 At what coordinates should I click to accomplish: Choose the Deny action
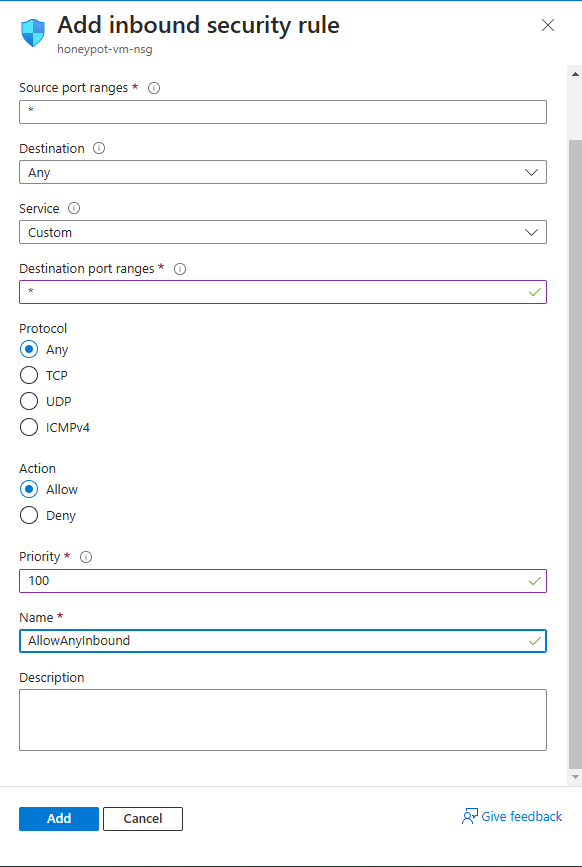[x=29, y=515]
